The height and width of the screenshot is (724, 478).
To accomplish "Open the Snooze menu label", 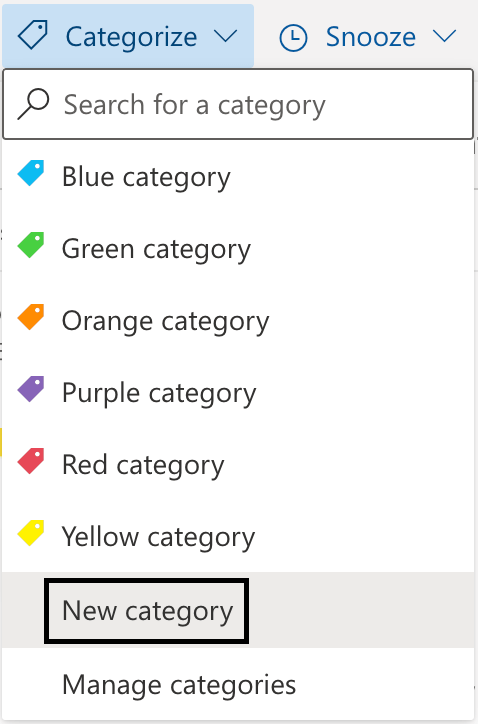I will (370, 37).
